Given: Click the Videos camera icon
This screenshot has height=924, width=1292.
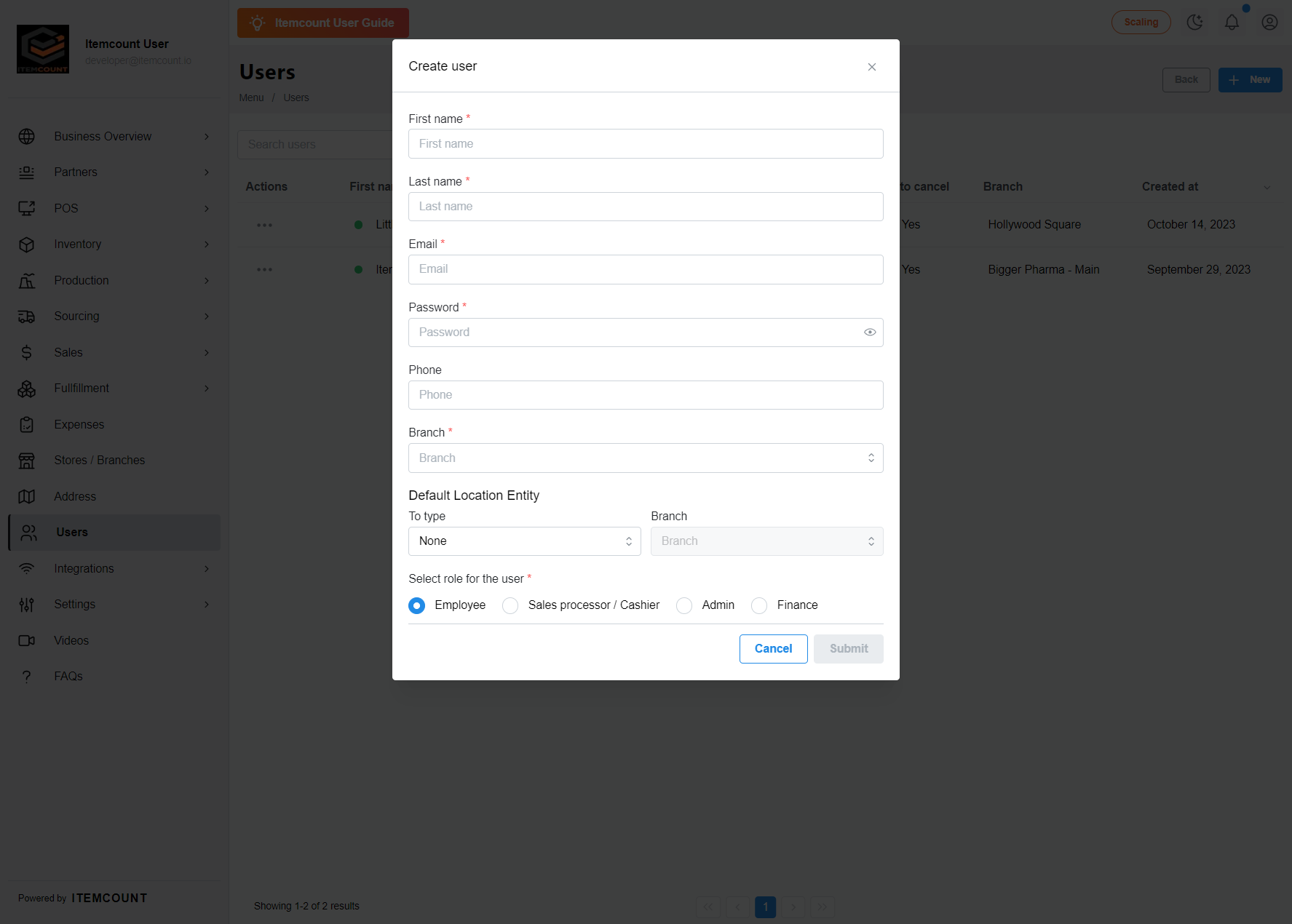Looking at the screenshot, I should 27,641.
